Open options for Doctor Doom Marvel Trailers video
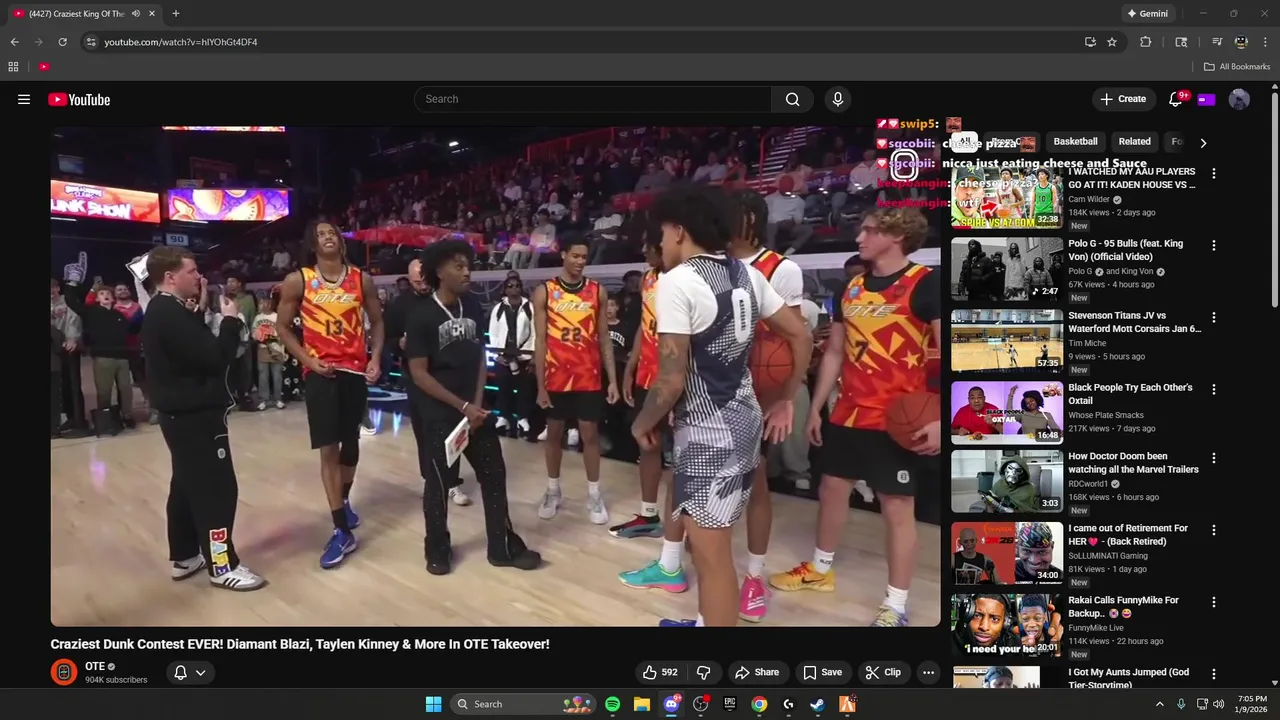This screenshot has width=1280, height=720. click(x=1214, y=458)
